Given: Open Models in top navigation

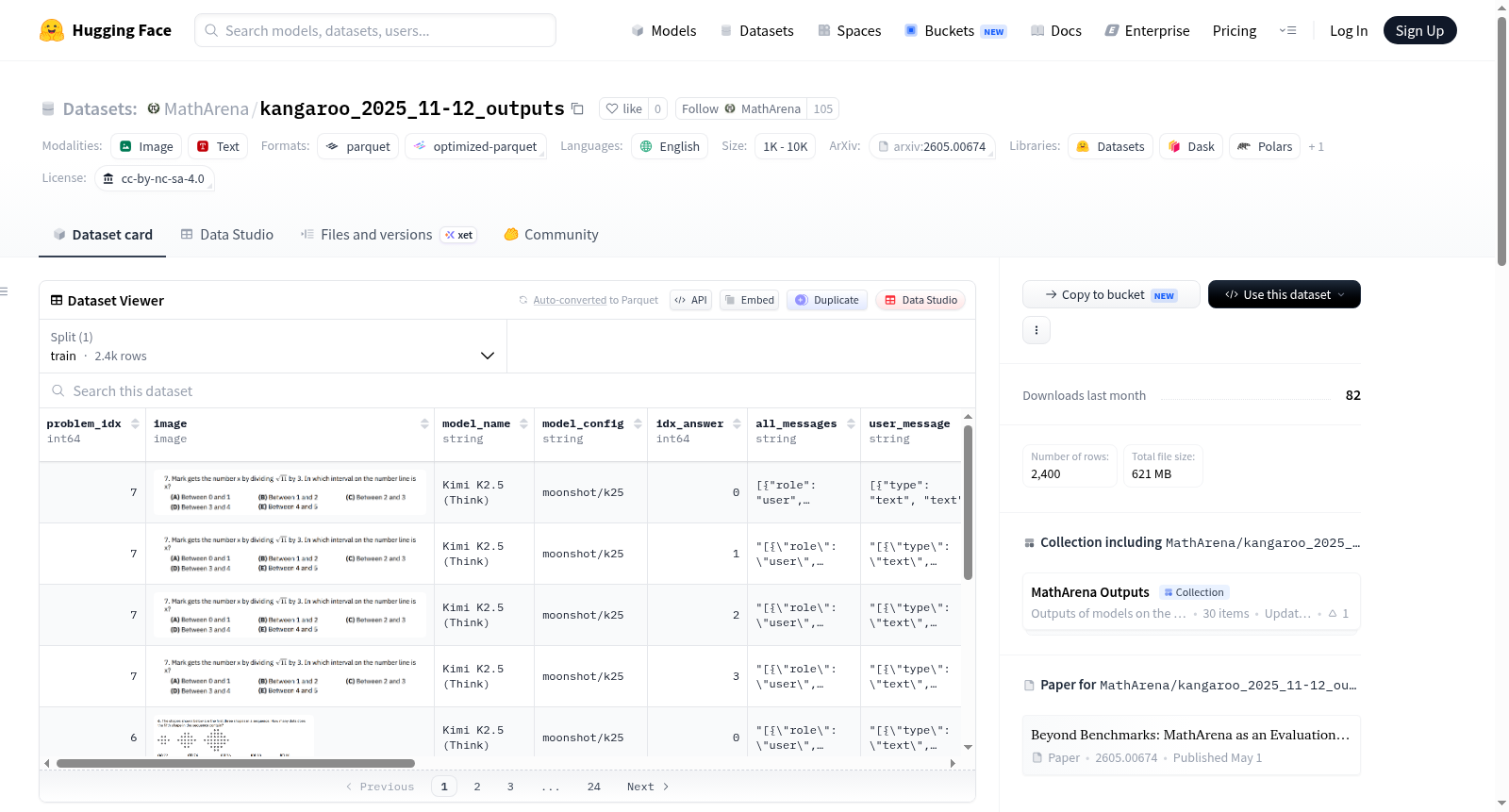Looking at the screenshot, I should pos(663,30).
